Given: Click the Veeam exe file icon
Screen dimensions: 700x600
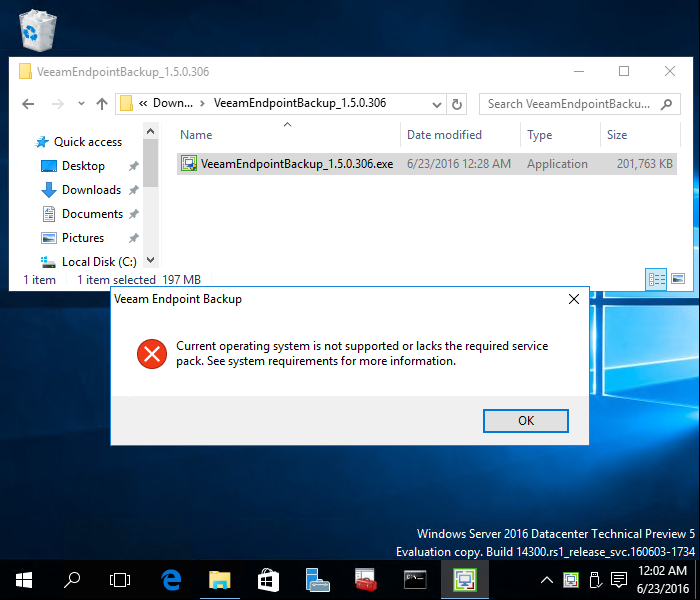Looking at the screenshot, I should click(x=189, y=164).
